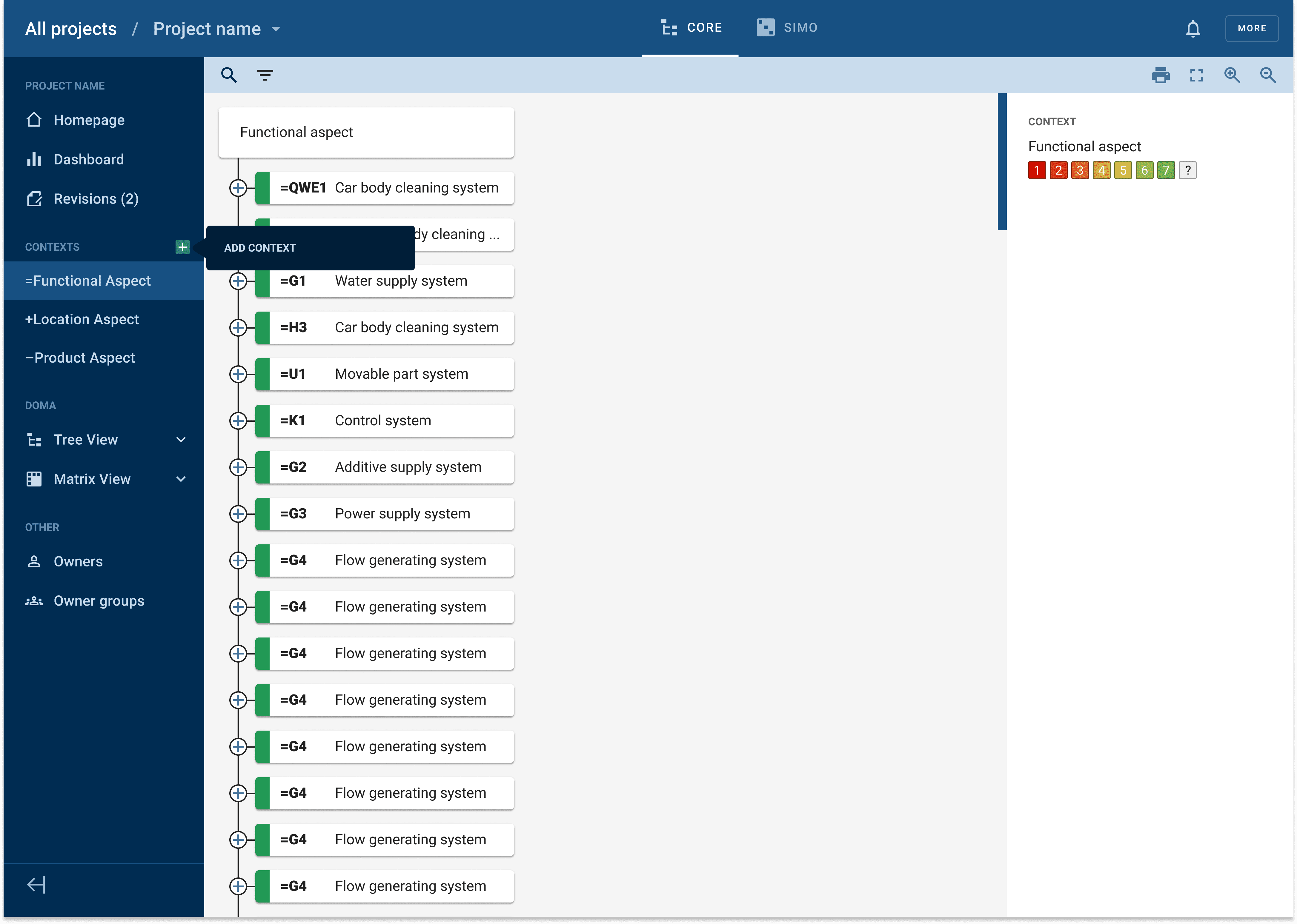Expand the Matrix View chevron

[x=181, y=479]
